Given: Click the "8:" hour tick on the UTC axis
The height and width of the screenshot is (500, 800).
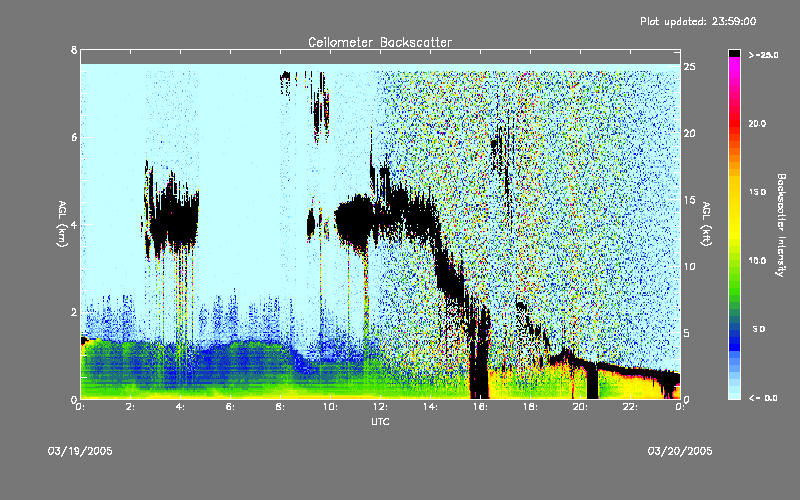Looking at the screenshot, I should click(x=281, y=407).
